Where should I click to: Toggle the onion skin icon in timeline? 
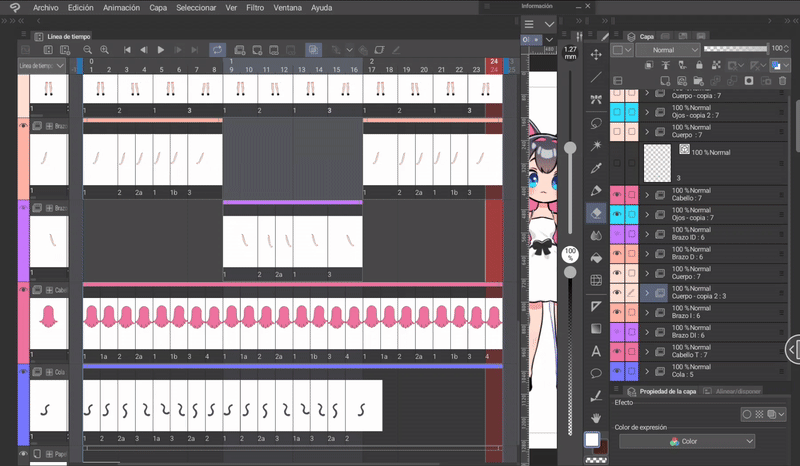click(x=313, y=50)
